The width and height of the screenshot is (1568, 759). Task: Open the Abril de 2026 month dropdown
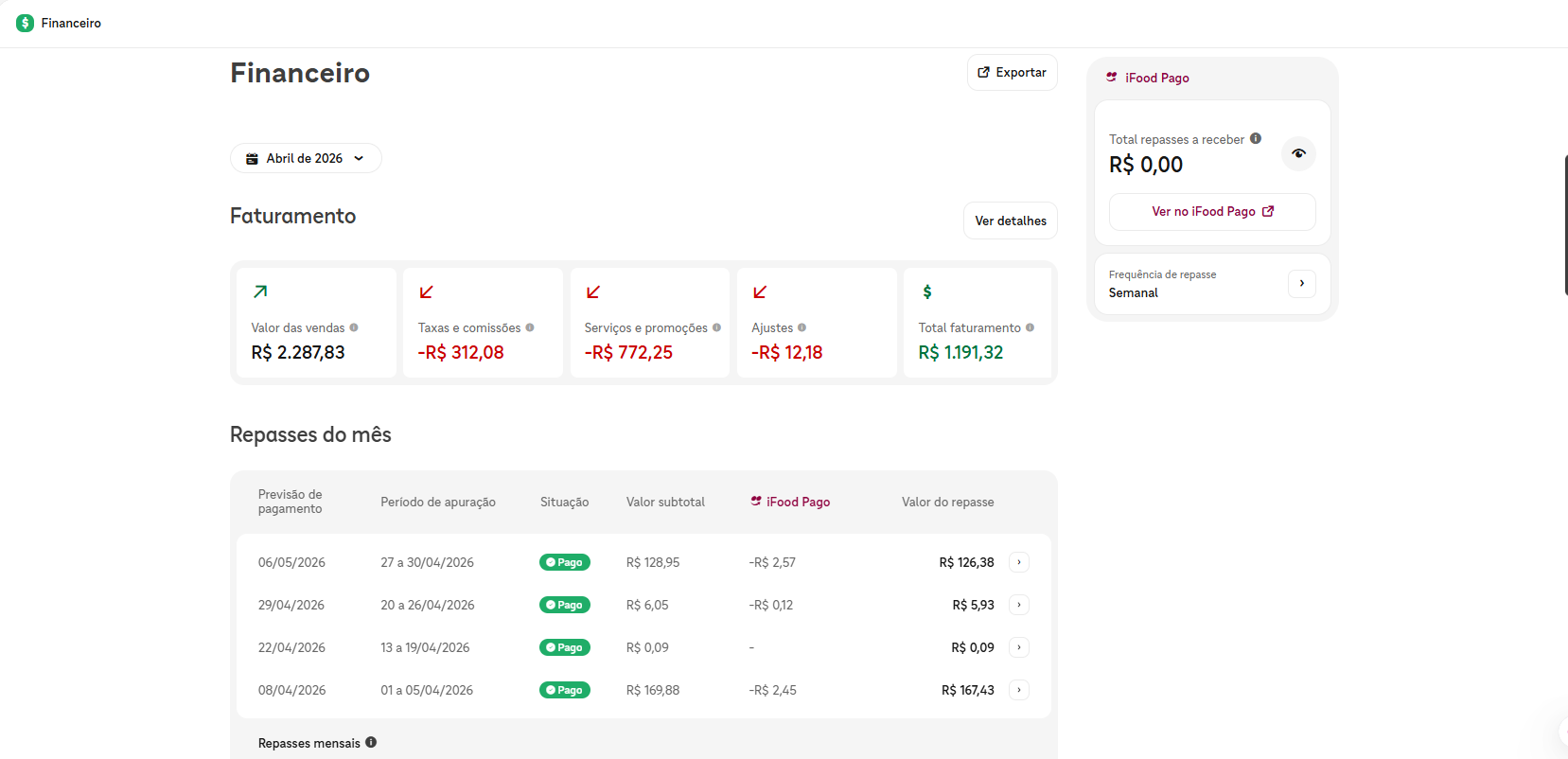click(306, 158)
